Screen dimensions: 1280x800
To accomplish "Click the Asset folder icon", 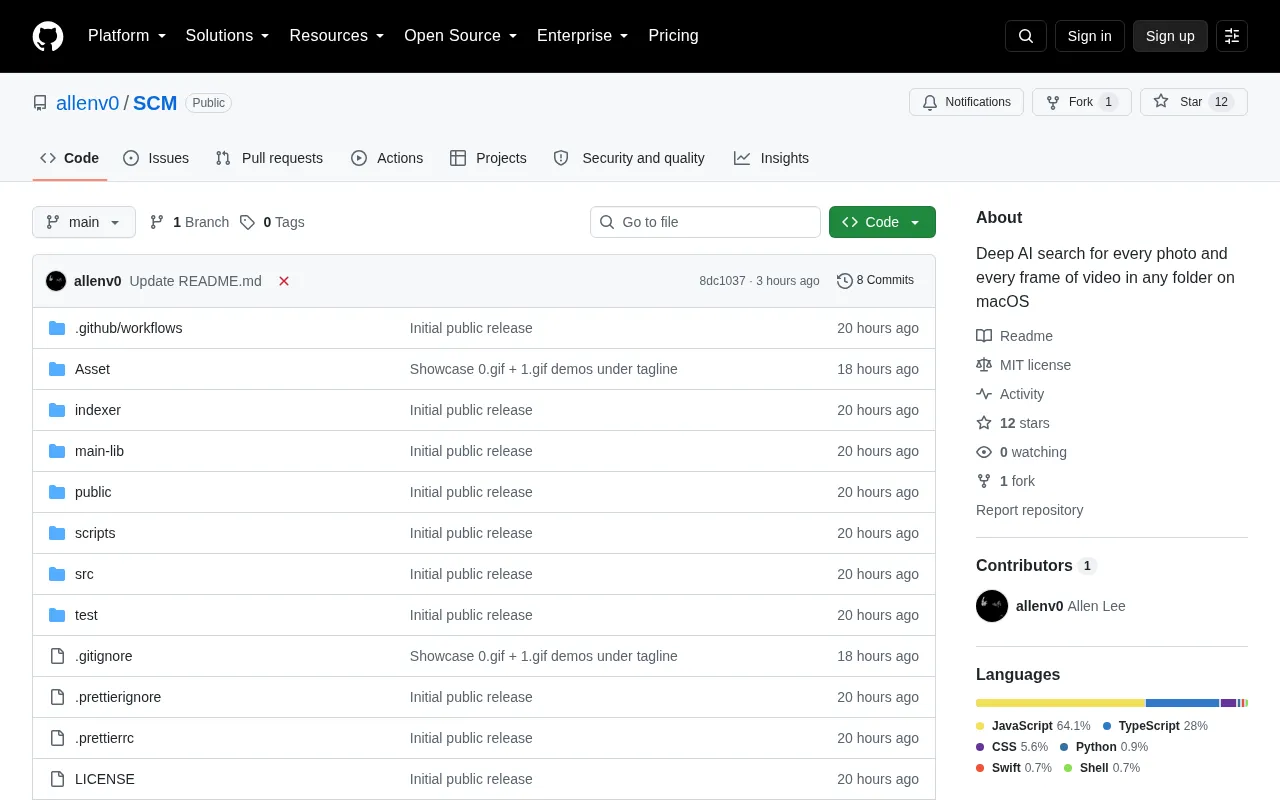I will click(57, 369).
